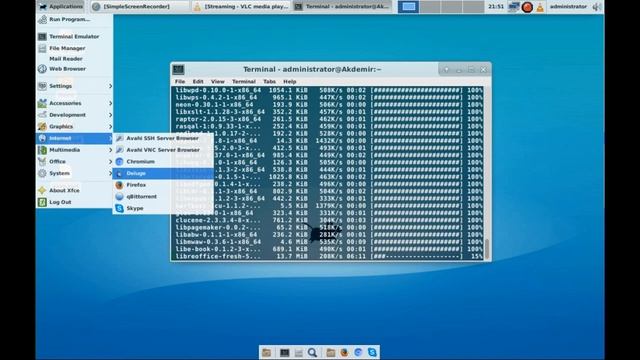The image size is (640, 360).
Task: Open the network tray icon
Action: [x=514, y=7]
